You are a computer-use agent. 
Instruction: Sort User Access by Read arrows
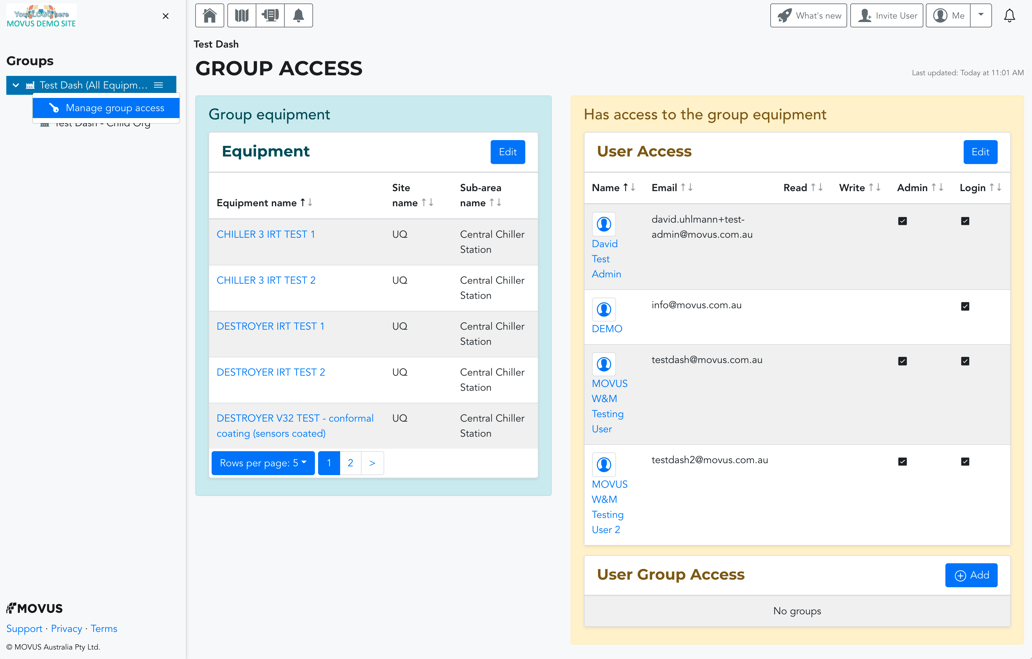[817, 188]
